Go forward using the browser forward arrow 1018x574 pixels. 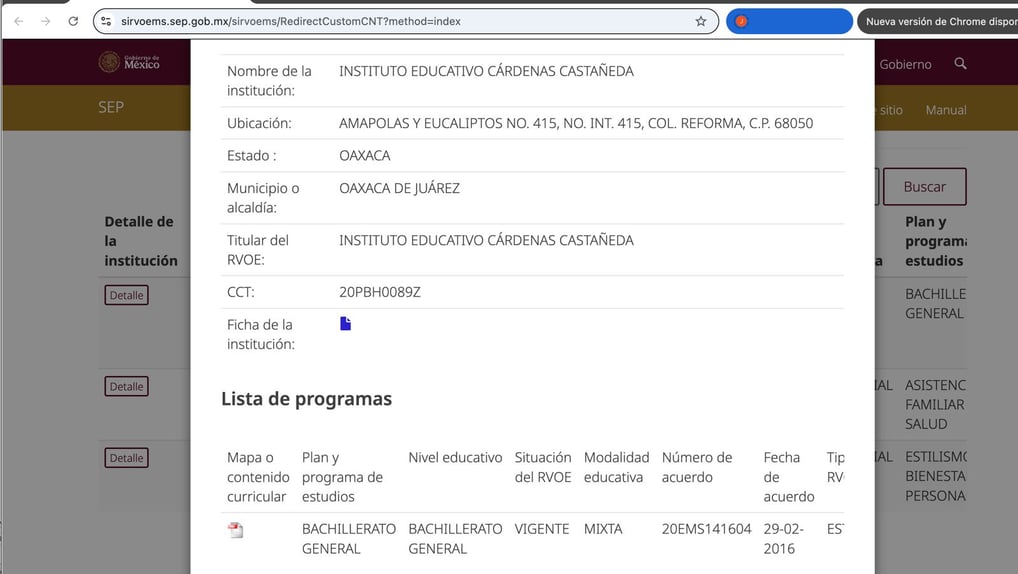45,21
